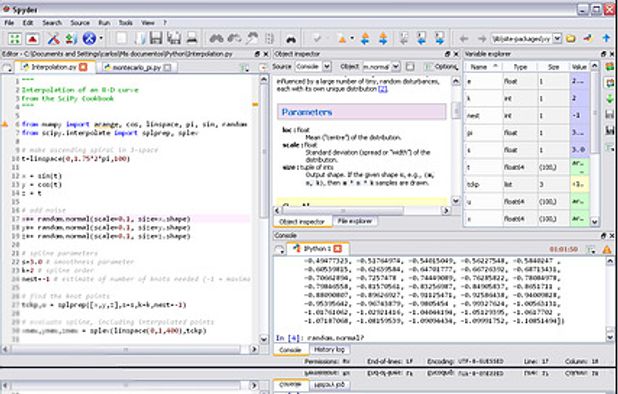Select the 'nest' variable row
Viewport: 618px width, 394px height.
coord(527,115)
